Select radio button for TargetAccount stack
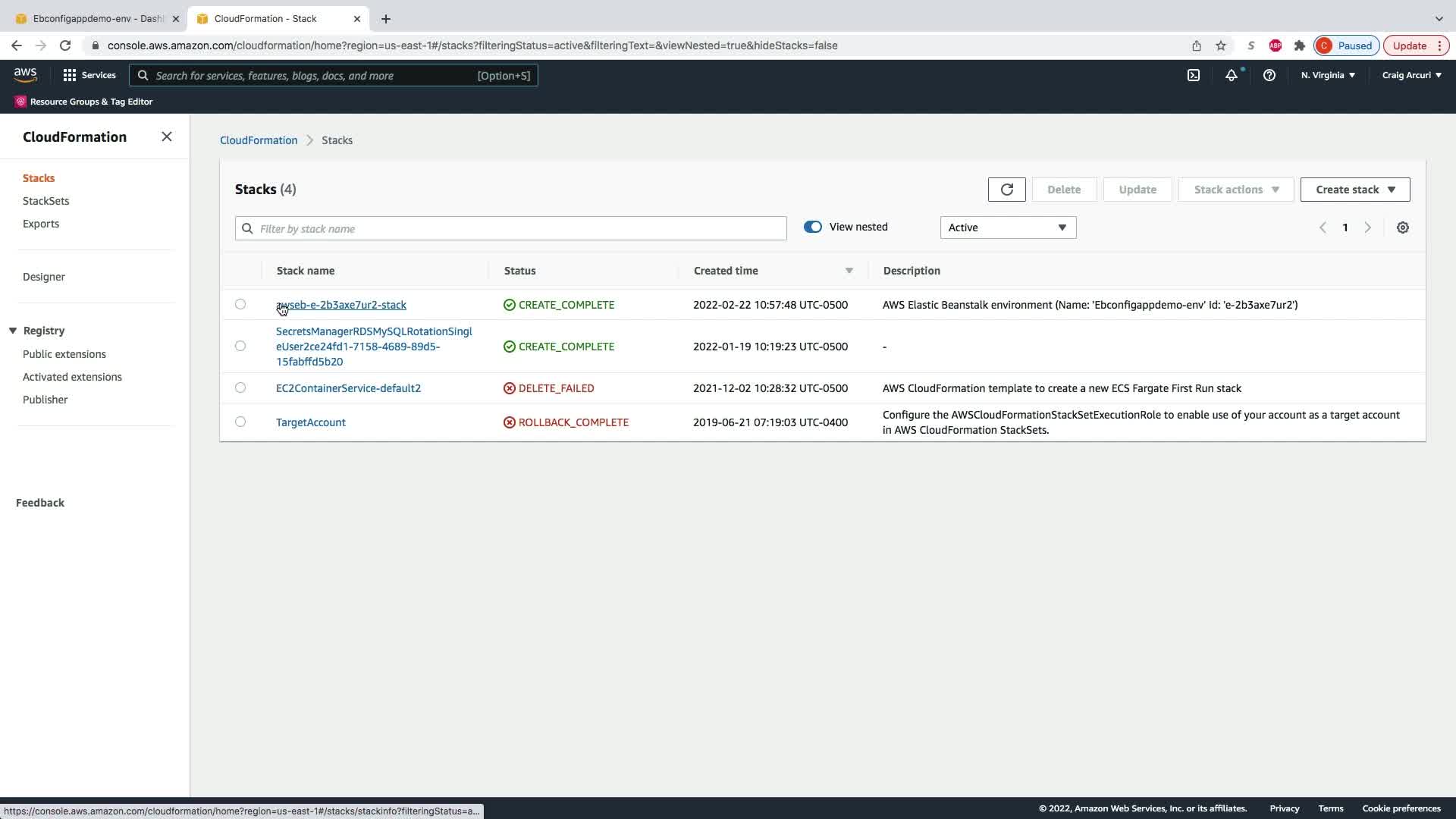This screenshot has width=1456, height=819. 240,422
